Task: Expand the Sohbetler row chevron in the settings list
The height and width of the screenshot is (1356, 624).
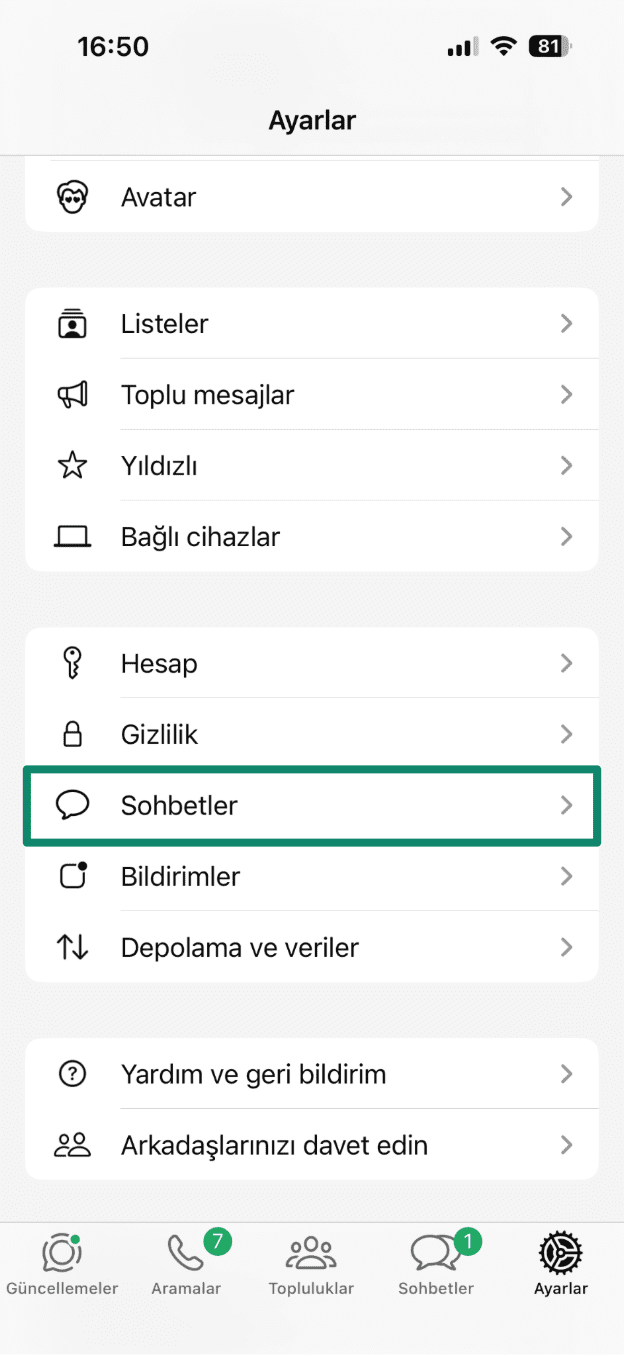Action: click(566, 805)
